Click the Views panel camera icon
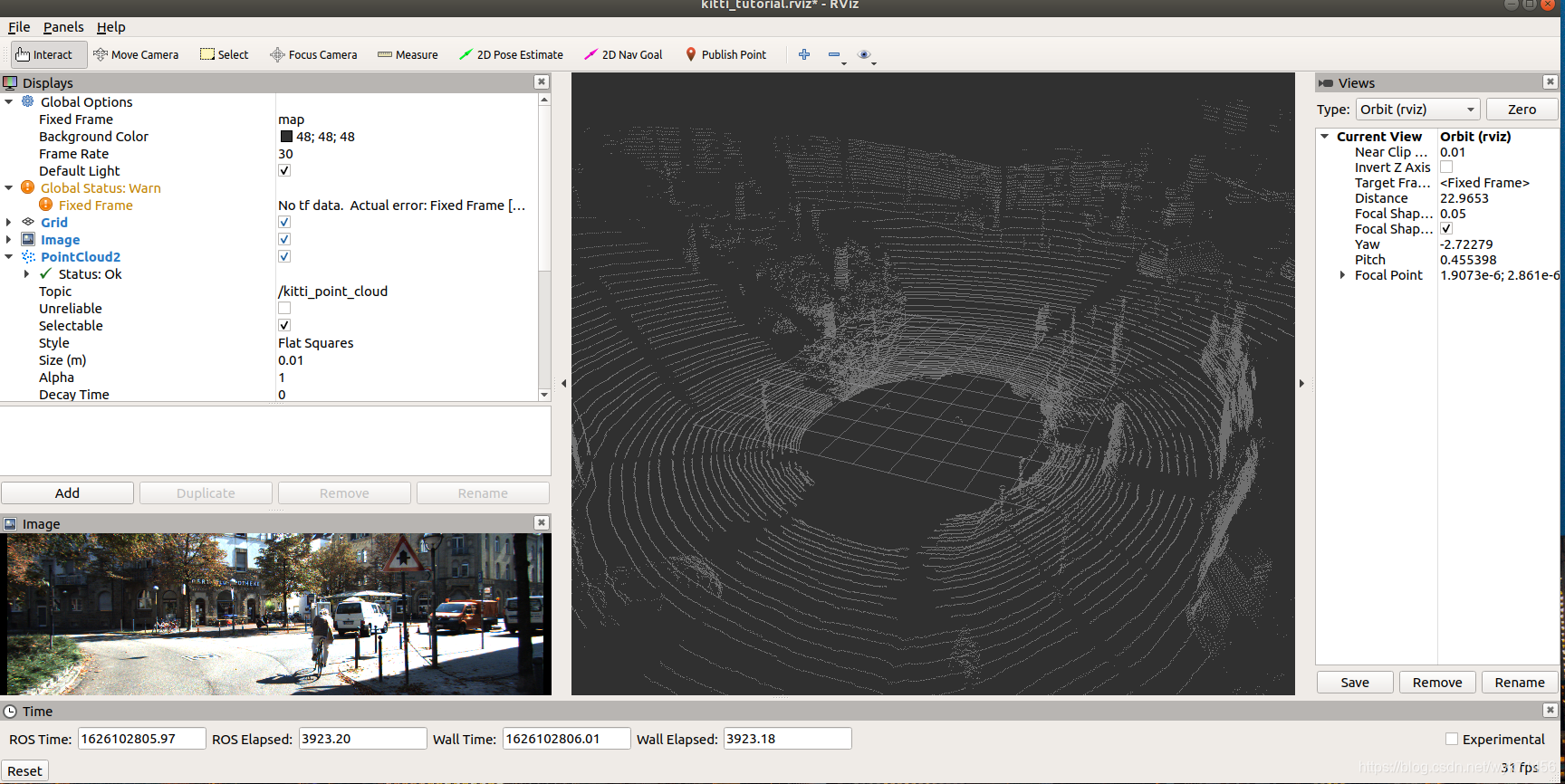This screenshot has width=1565, height=784. 1326,82
